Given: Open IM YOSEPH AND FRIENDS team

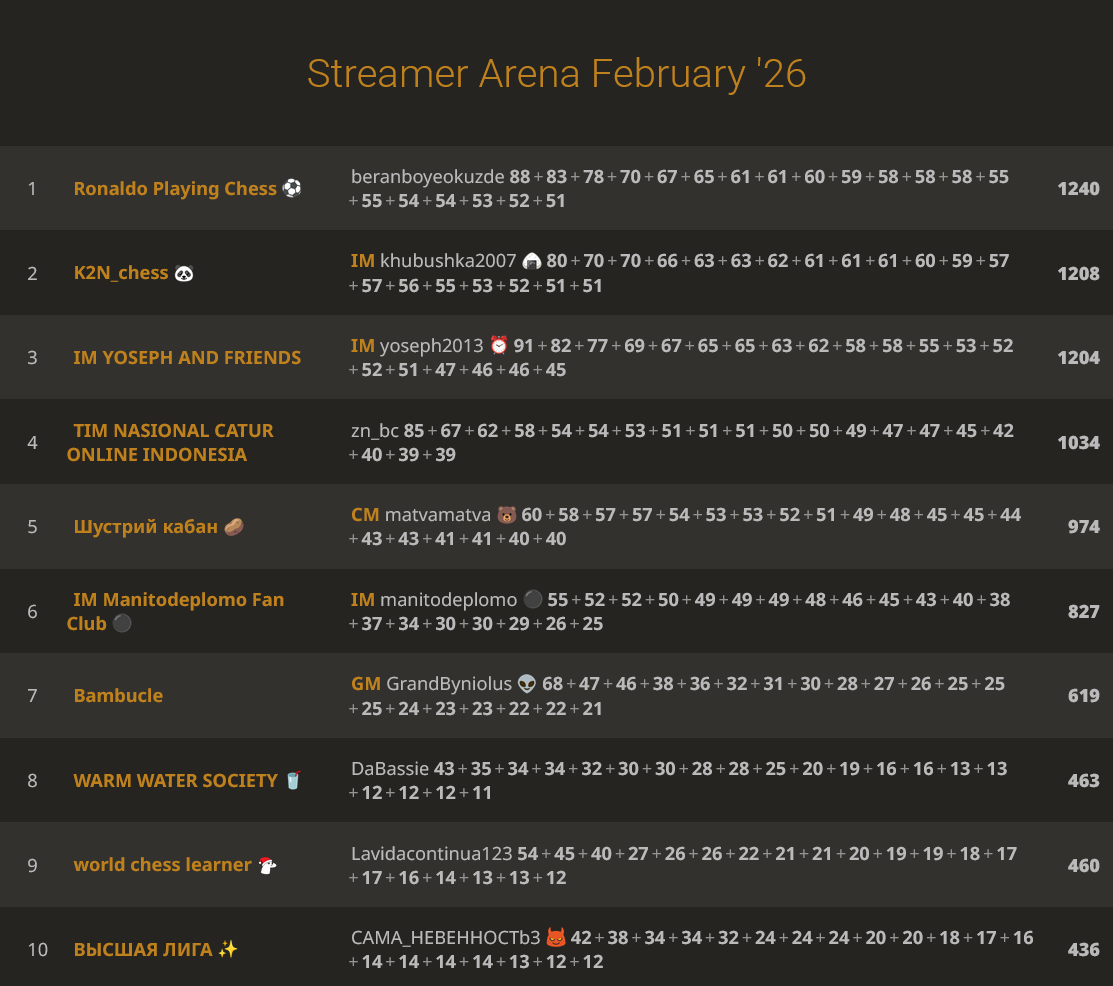Looking at the screenshot, I should (187, 357).
